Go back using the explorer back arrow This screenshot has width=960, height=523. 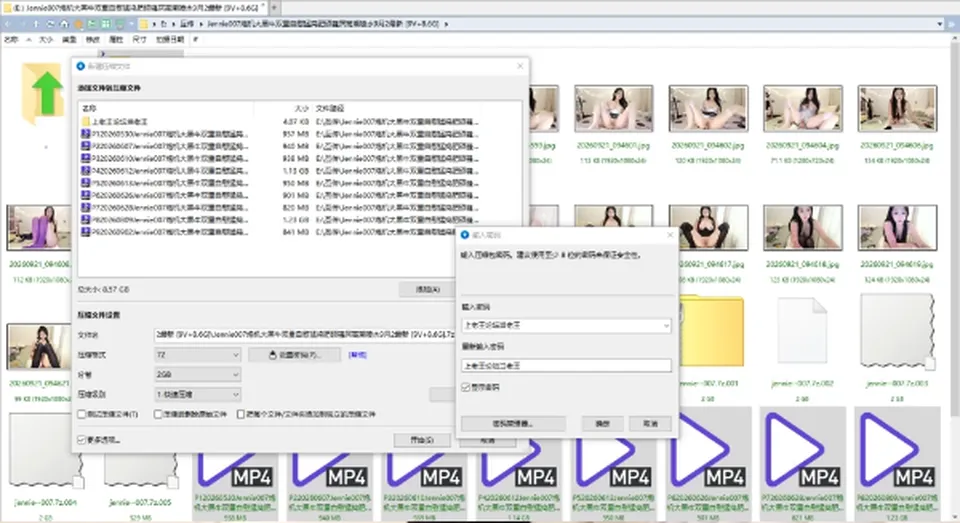[x=7, y=24]
